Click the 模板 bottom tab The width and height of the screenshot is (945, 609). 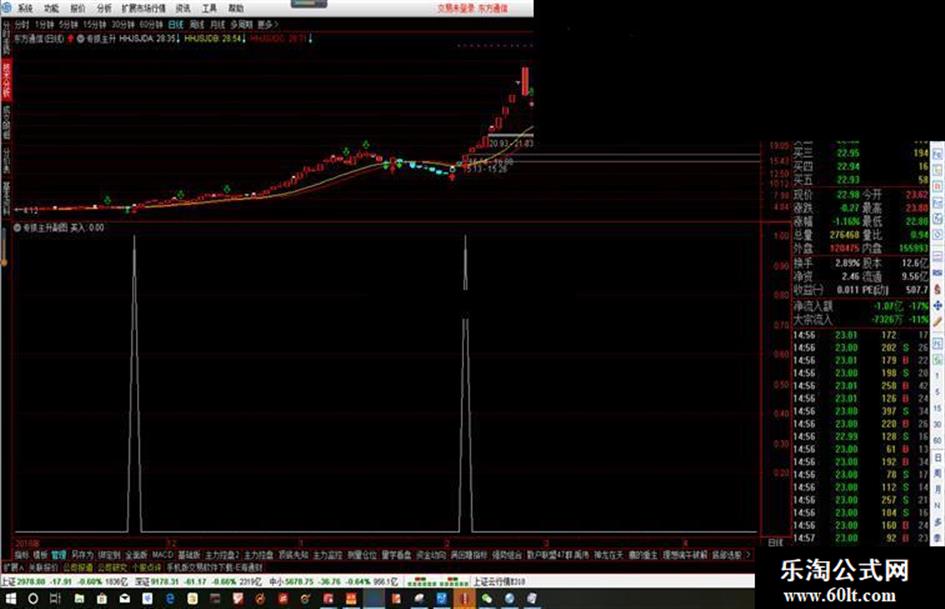[x=40, y=555]
